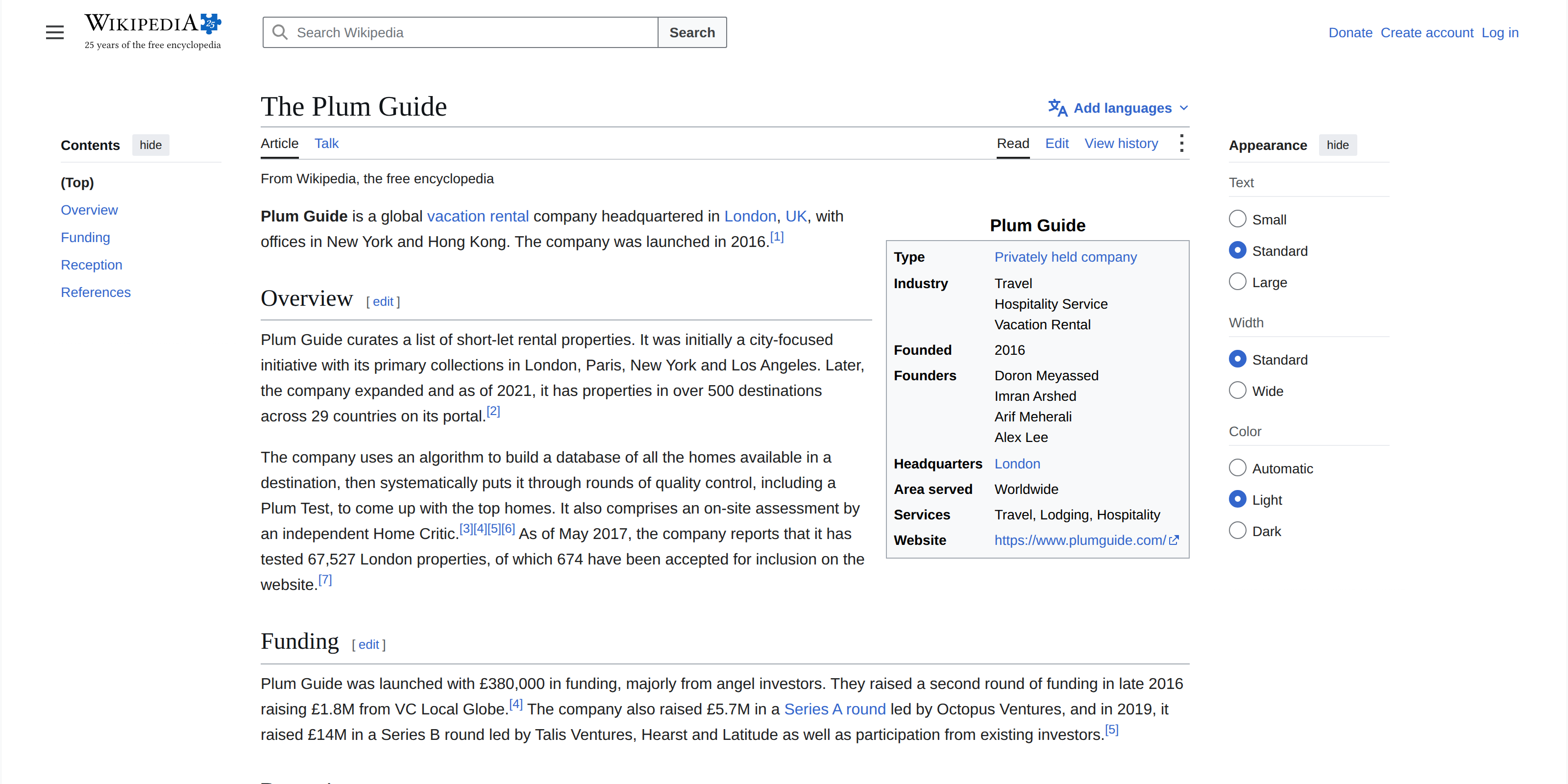Open citation [7] after website
The height and width of the screenshot is (784, 1568).
click(x=325, y=580)
